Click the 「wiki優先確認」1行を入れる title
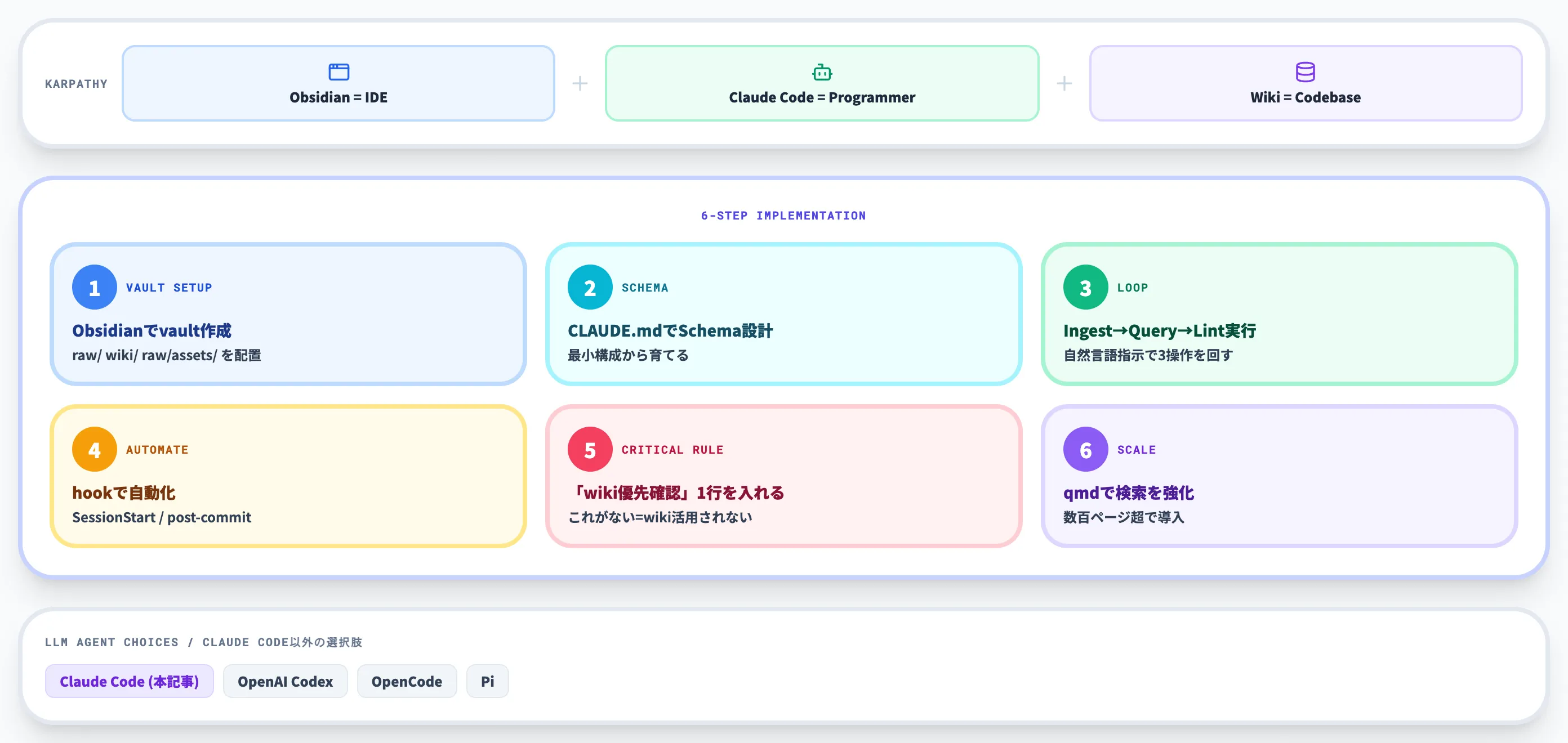The image size is (1568, 743). tap(676, 493)
